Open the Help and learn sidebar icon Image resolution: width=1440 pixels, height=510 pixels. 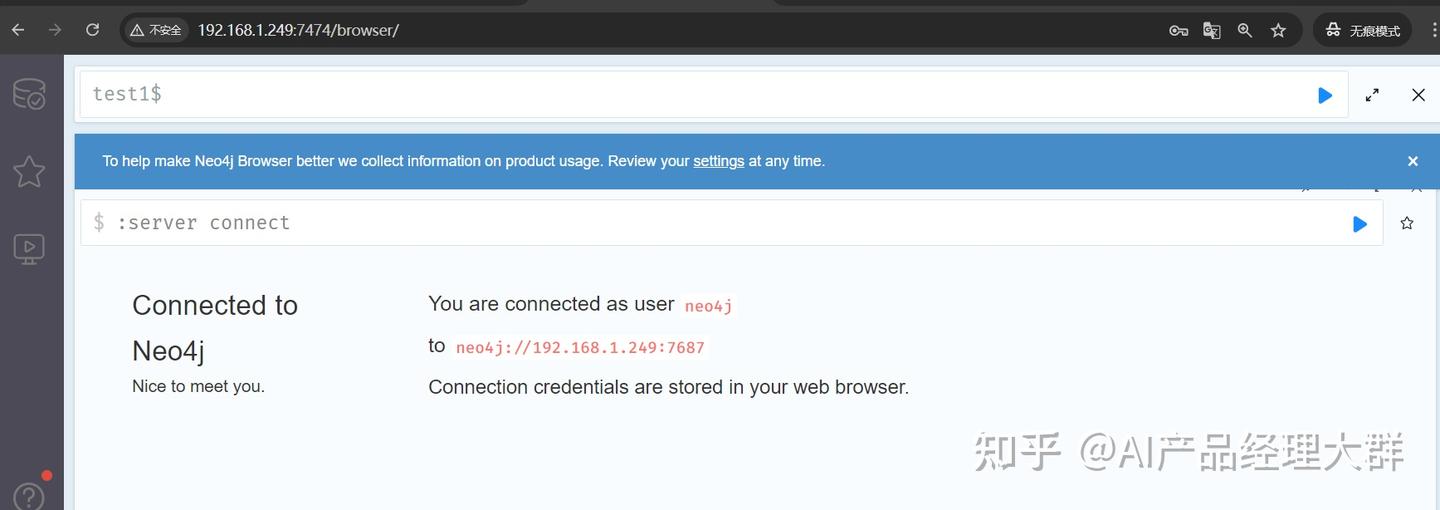(29, 495)
